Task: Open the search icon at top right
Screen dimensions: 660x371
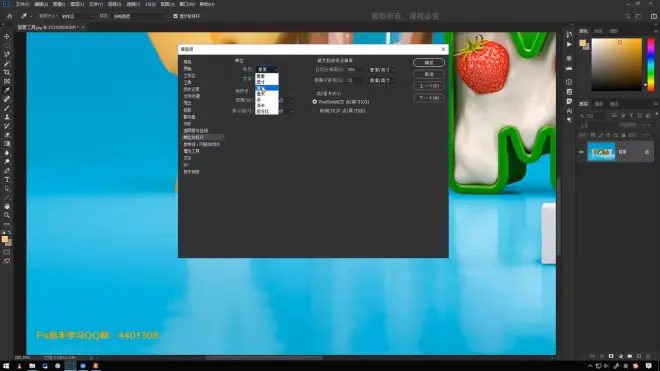Action: point(628,16)
